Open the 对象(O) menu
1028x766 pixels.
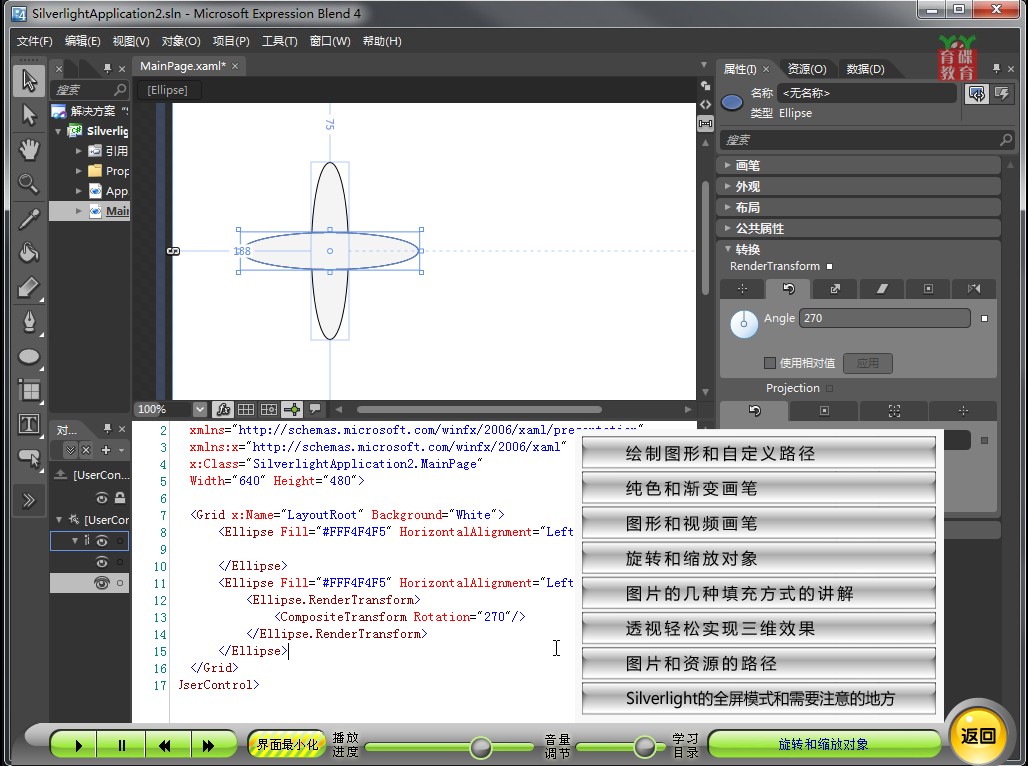181,41
